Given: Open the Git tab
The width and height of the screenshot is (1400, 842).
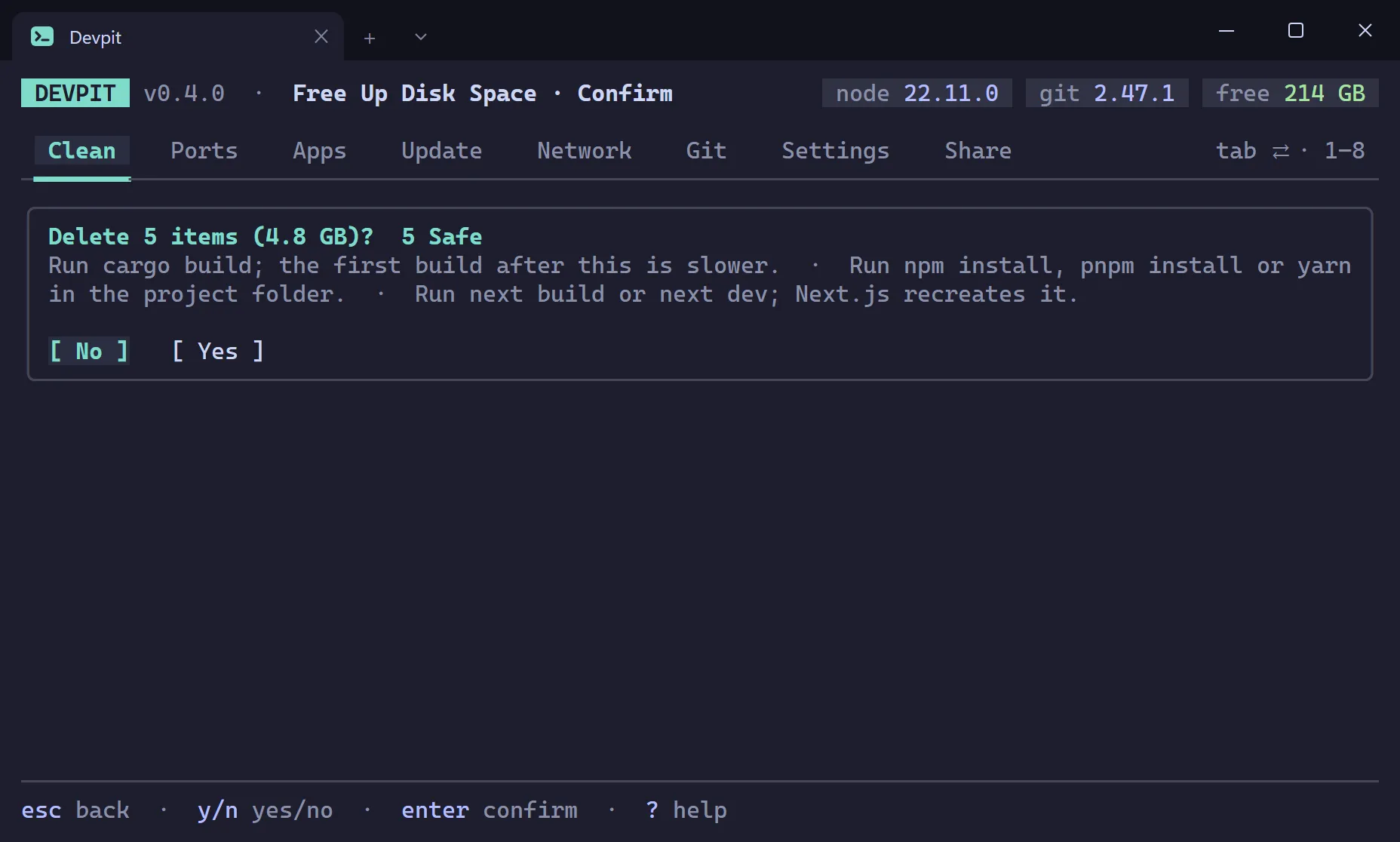Looking at the screenshot, I should (707, 150).
